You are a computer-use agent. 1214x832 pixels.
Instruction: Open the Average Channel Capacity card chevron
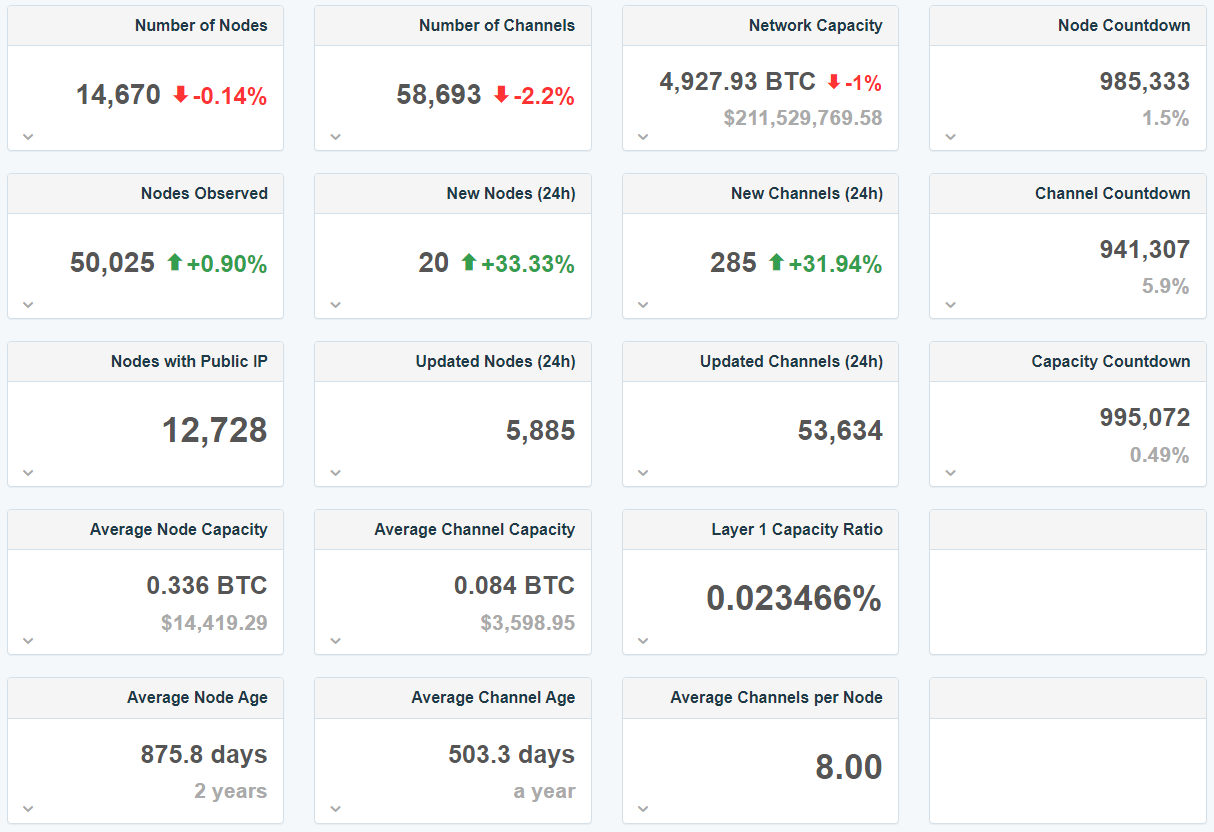tap(335, 641)
